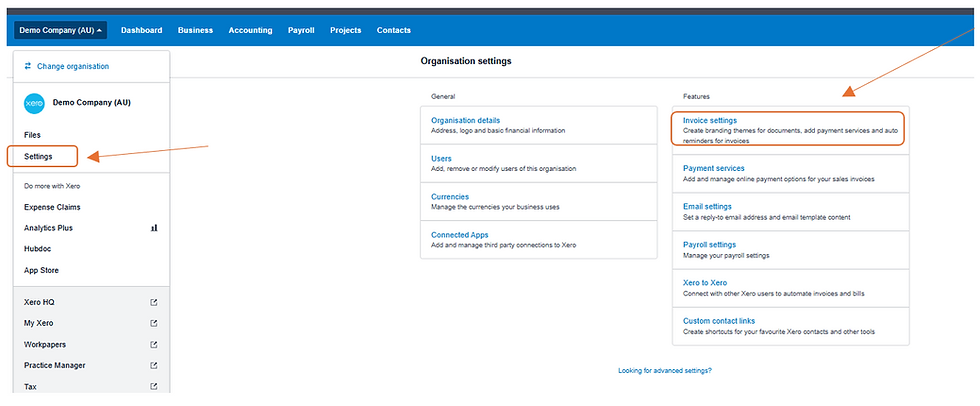
Task: Click the Xero logo beside Demo Company
Action: 34,103
